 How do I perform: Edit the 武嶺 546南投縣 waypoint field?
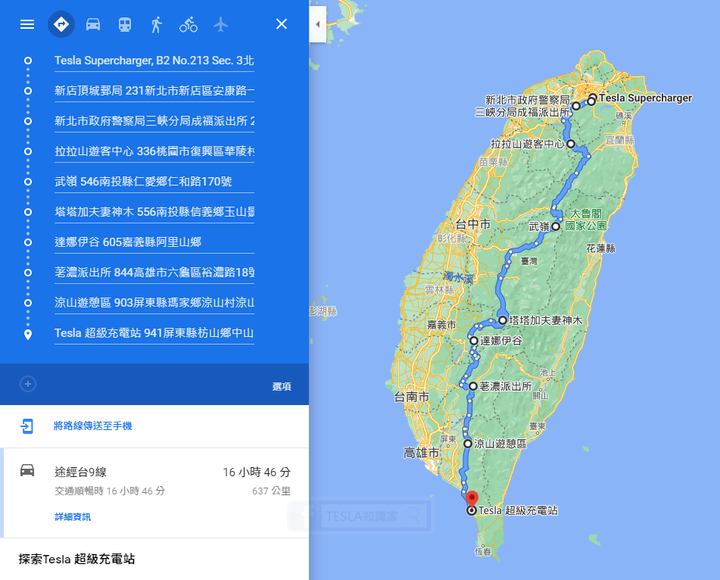click(154, 182)
